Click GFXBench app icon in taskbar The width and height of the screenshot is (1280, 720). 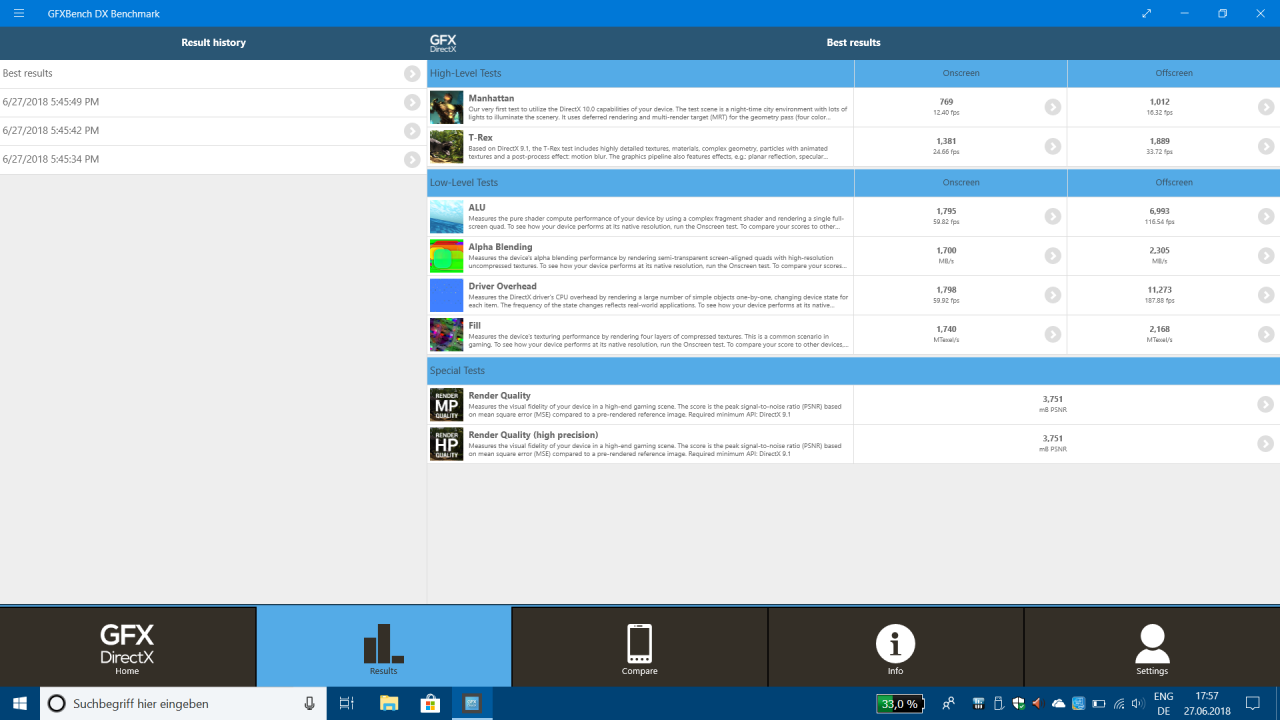click(472, 703)
